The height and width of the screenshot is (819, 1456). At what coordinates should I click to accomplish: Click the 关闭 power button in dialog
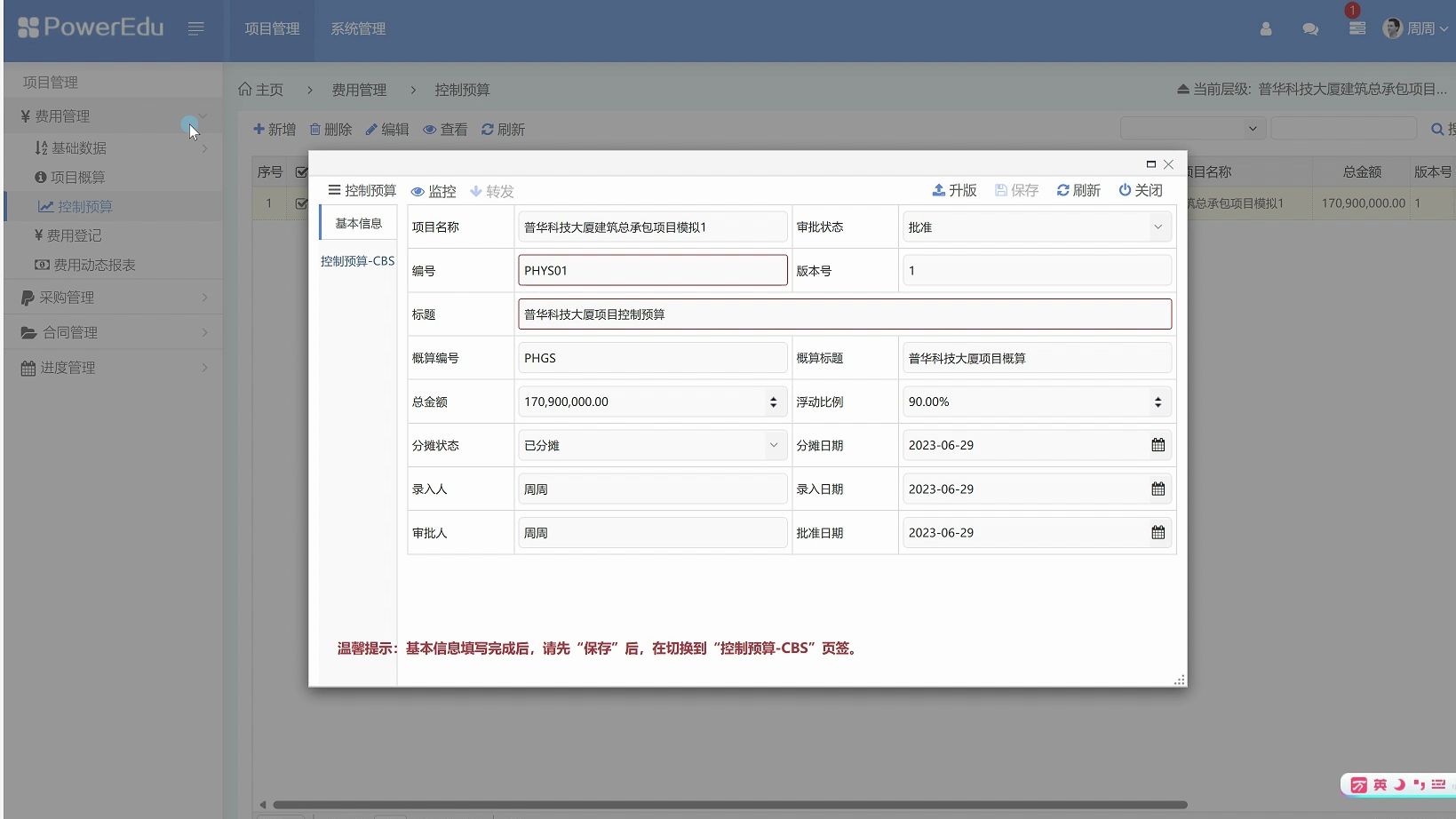(1141, 190)
